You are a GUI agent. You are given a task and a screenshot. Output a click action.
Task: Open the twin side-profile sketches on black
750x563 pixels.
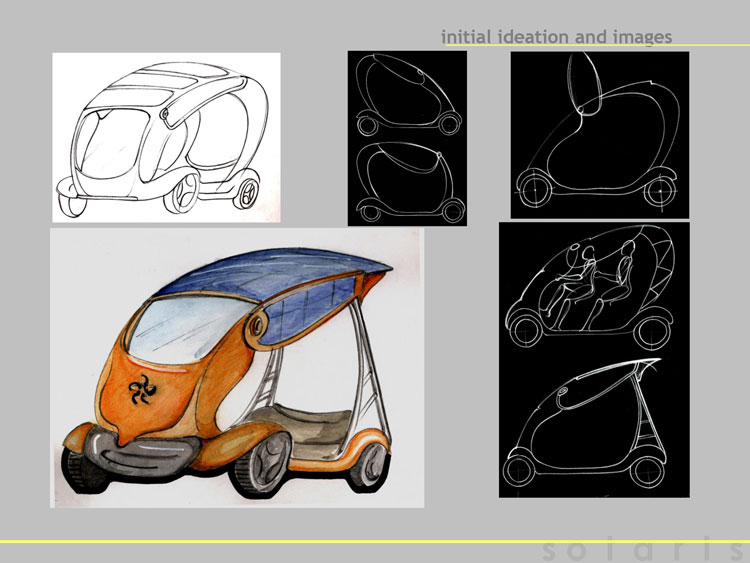(x=407, y=138)
